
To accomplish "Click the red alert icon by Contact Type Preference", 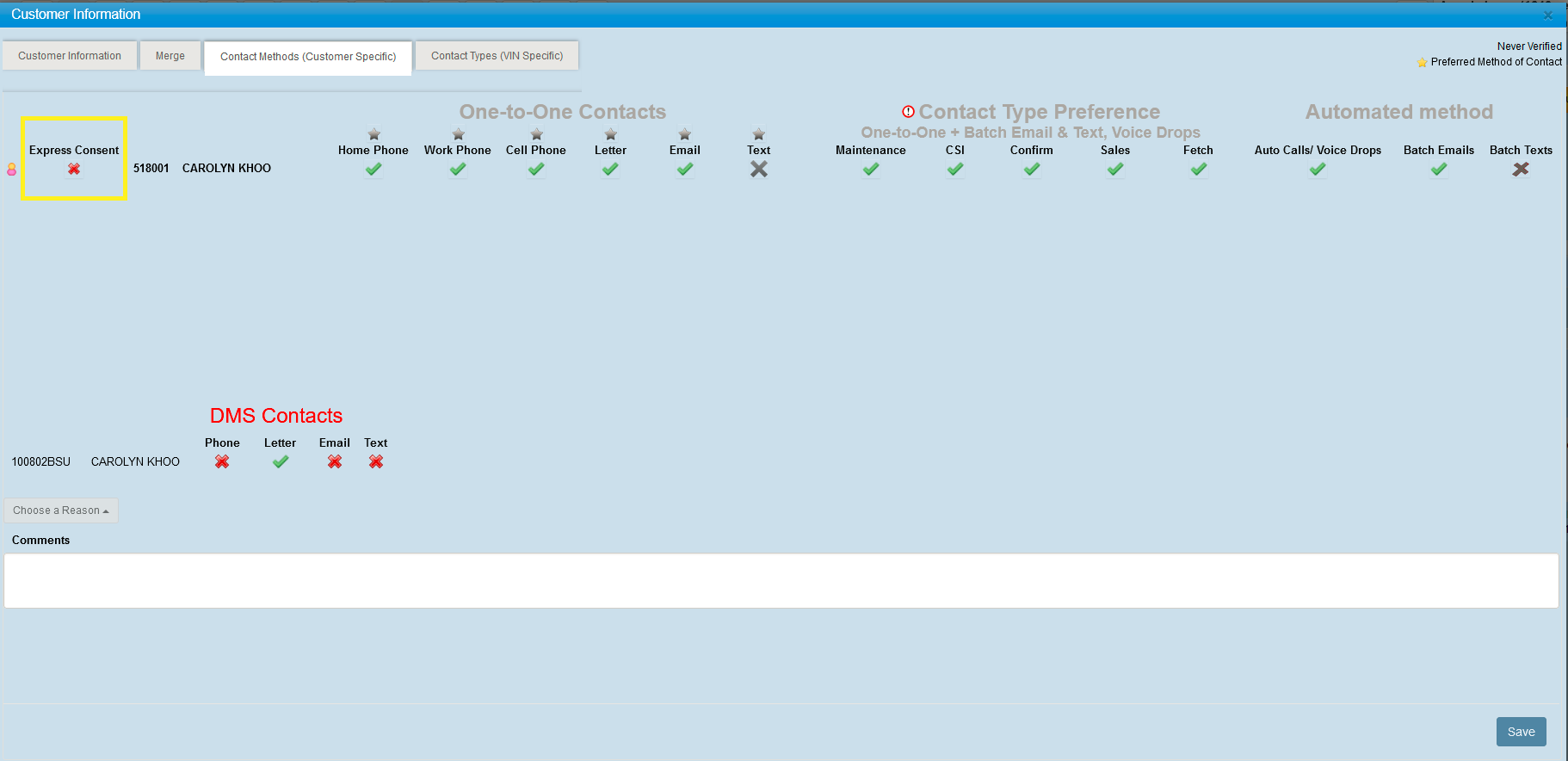I will coord(908,112).
